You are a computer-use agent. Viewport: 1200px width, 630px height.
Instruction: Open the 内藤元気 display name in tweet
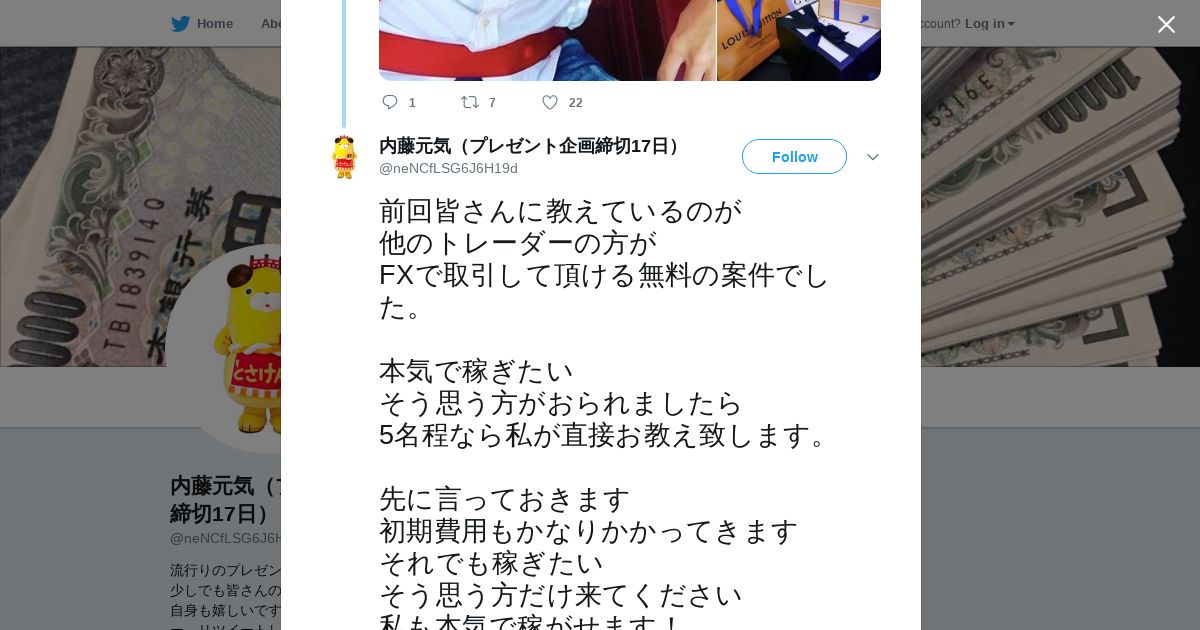click(532, 146)
